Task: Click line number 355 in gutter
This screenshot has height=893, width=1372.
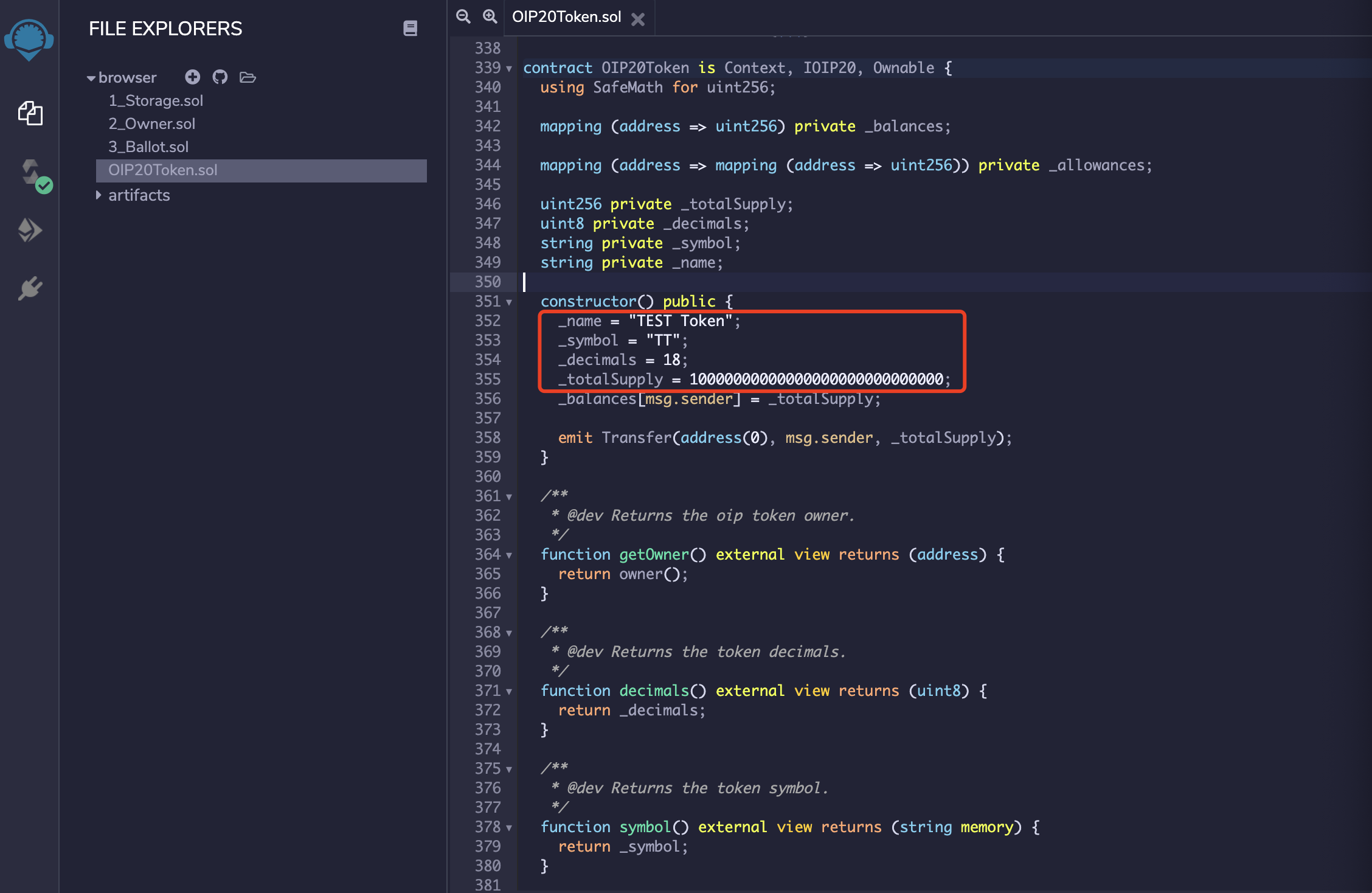Action: pyautogui.click(x=488, y=379)
